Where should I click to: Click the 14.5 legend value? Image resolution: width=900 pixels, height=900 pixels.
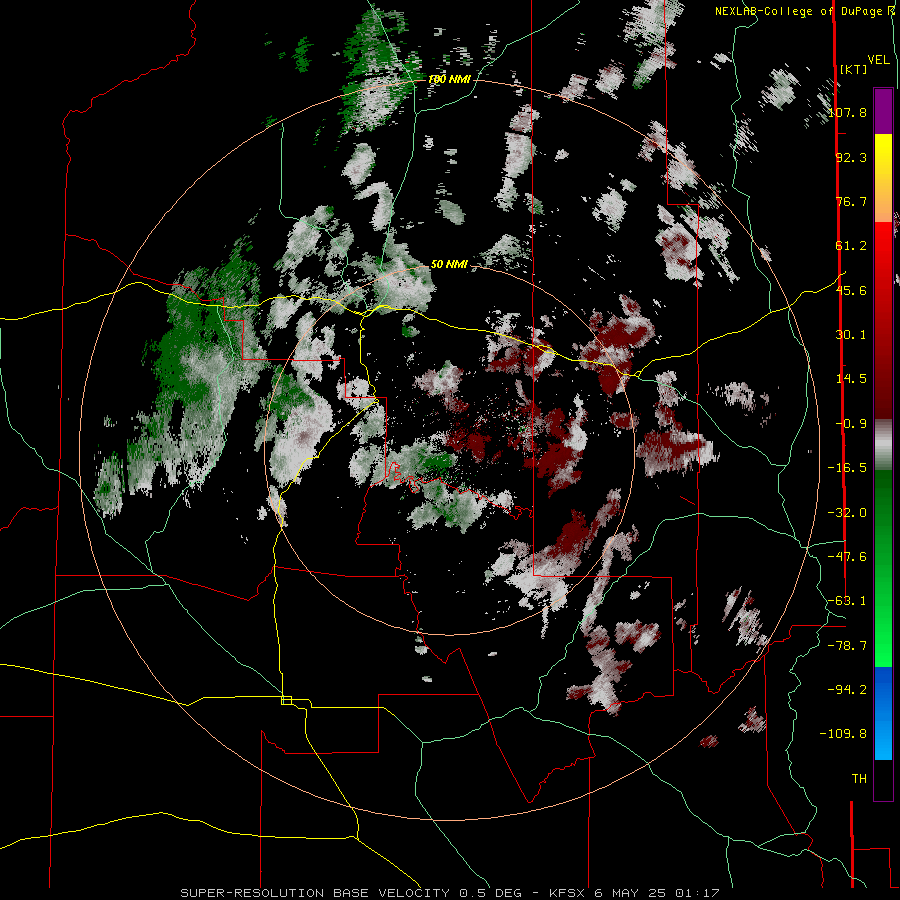tap(851, 379)
